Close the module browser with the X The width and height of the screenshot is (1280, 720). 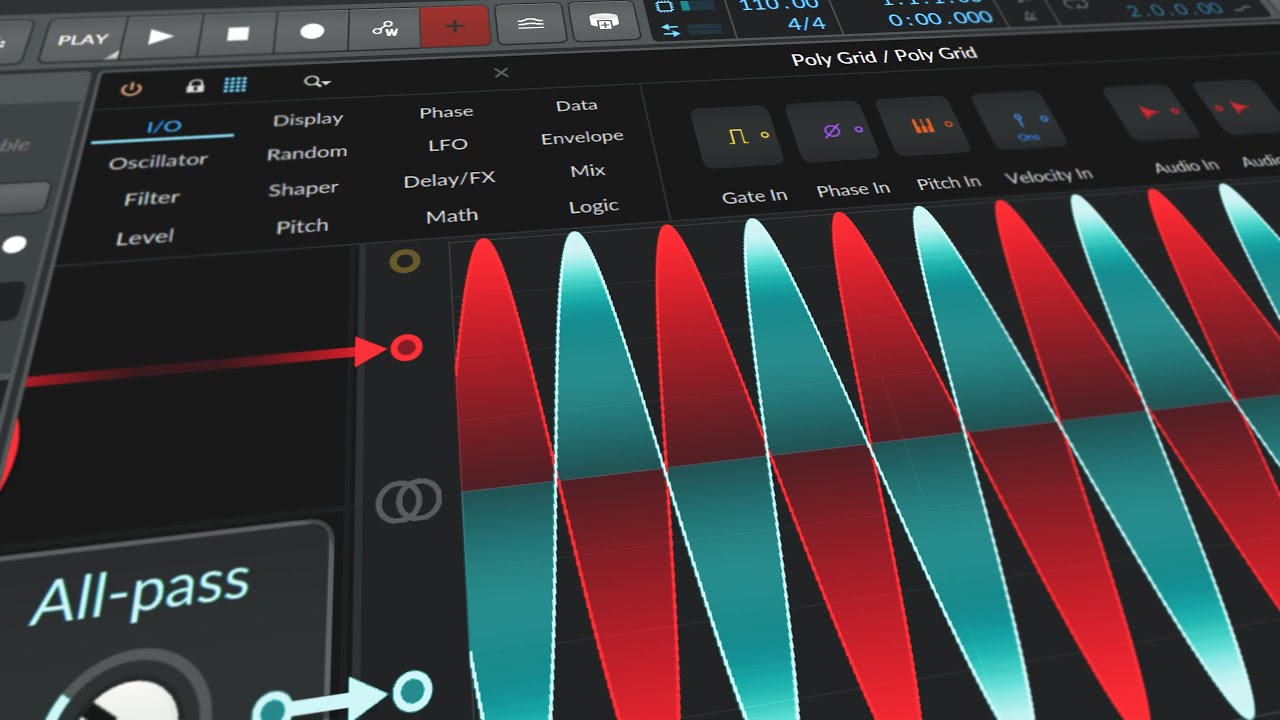click(501, 72)
